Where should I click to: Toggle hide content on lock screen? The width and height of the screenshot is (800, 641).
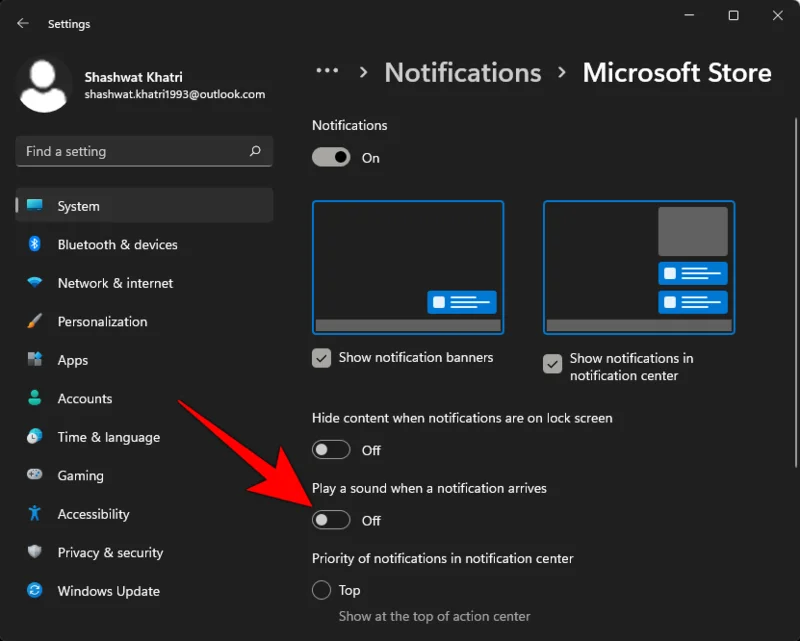[x=331, y=449]
